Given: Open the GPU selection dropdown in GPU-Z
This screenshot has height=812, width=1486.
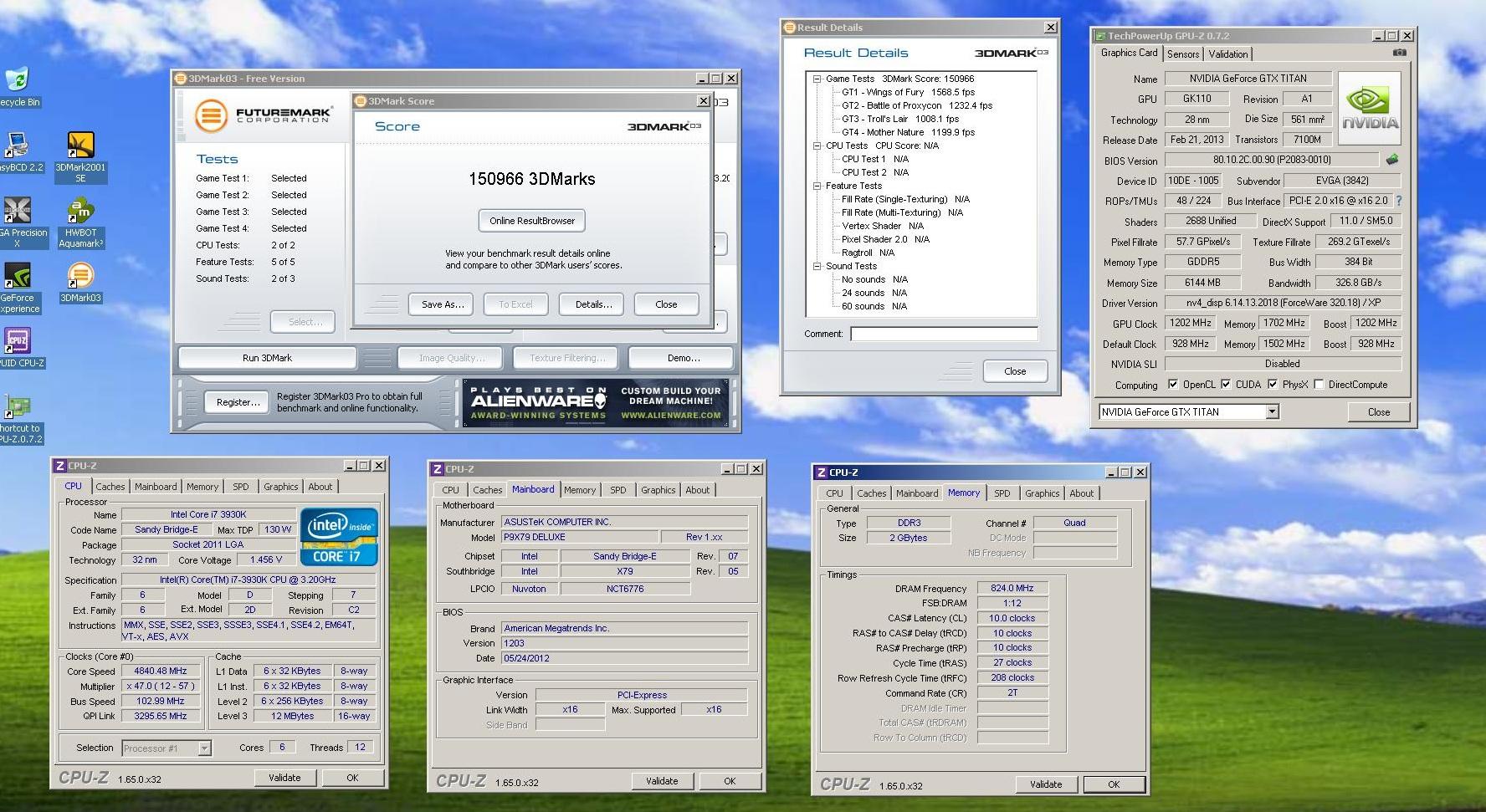Looking at the screenshot, I should (1272, 411).
